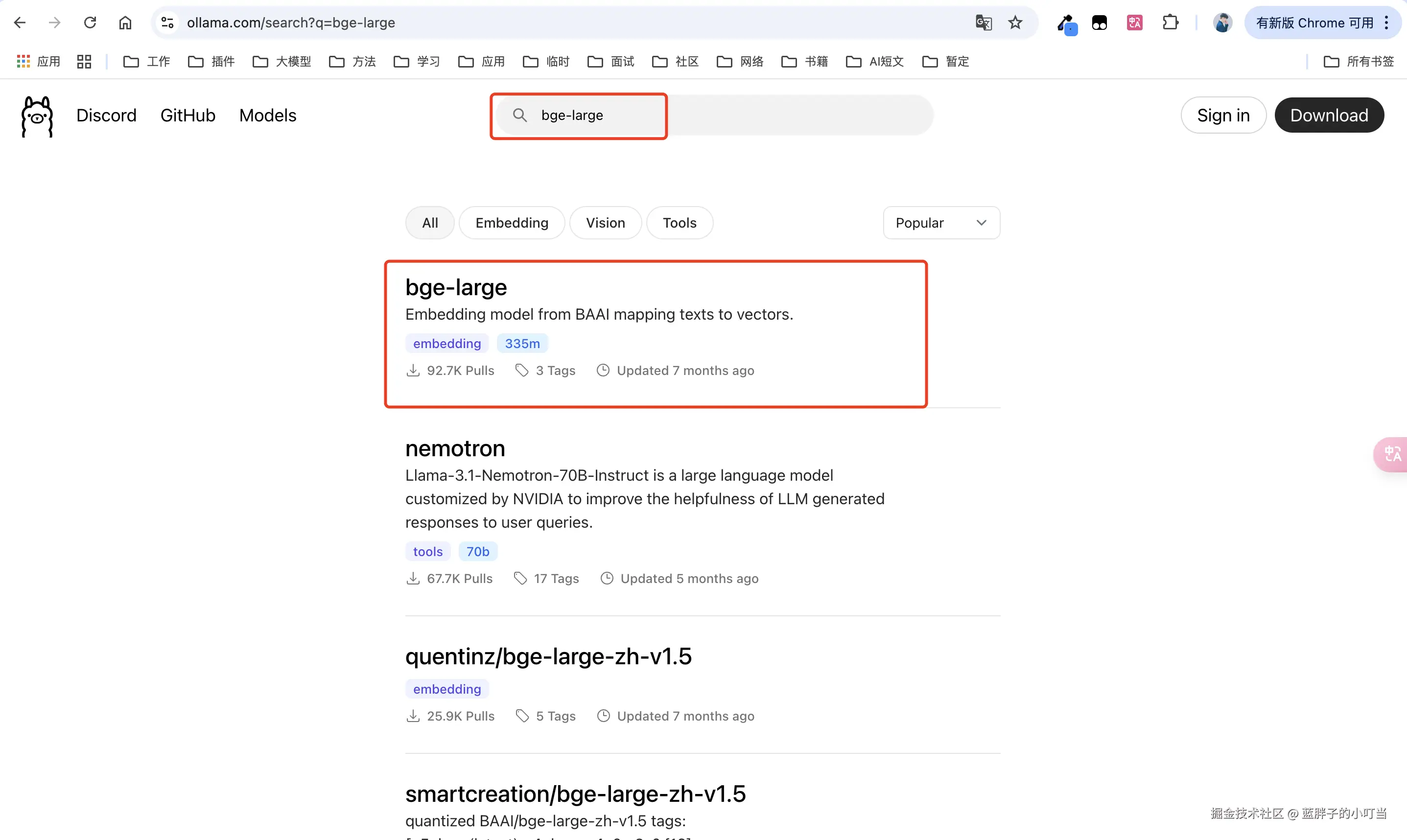Switch to the Embedding filter tab
The height and width of the screenshot is (840, 1407).
(511, 222)
